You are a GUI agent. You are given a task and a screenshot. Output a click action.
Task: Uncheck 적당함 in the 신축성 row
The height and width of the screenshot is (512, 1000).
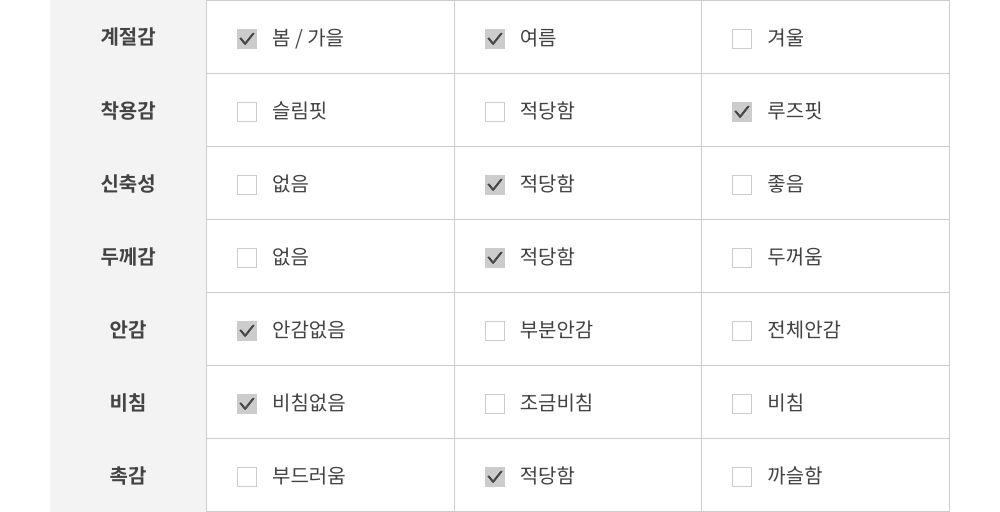pyautogui.click(x=495, y=185)
